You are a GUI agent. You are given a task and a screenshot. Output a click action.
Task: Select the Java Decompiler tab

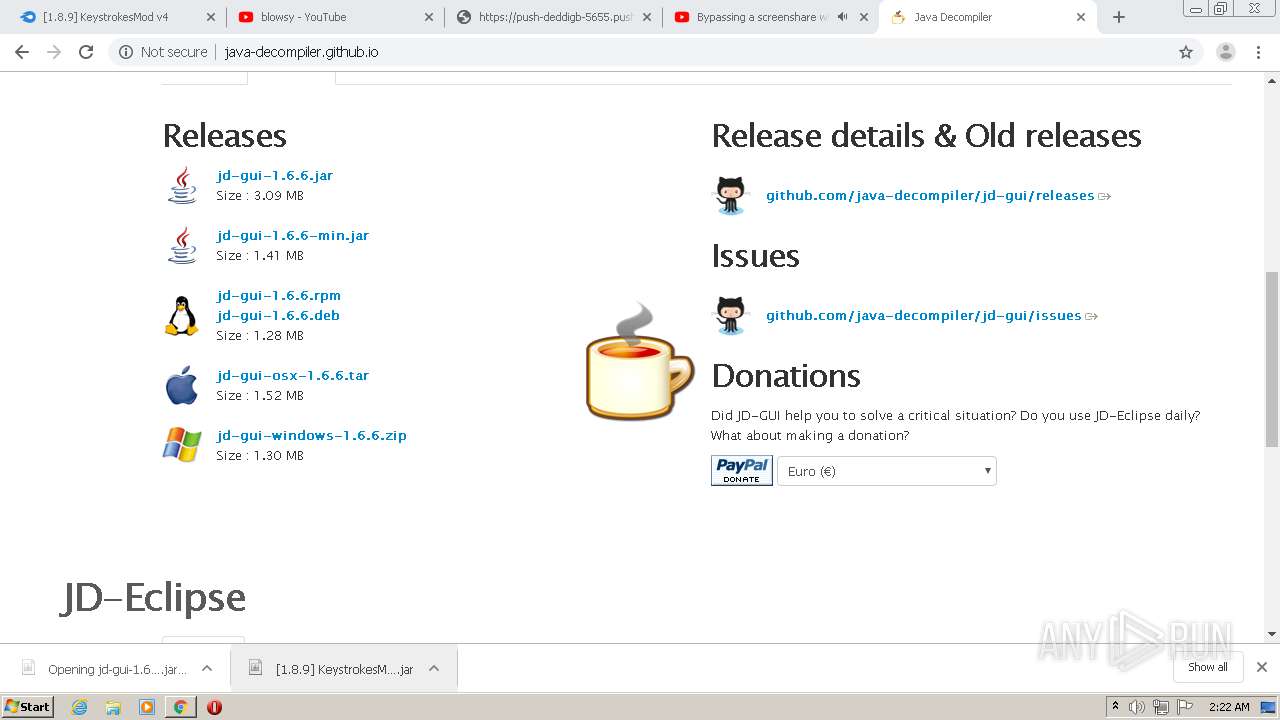tap(987, 17)
